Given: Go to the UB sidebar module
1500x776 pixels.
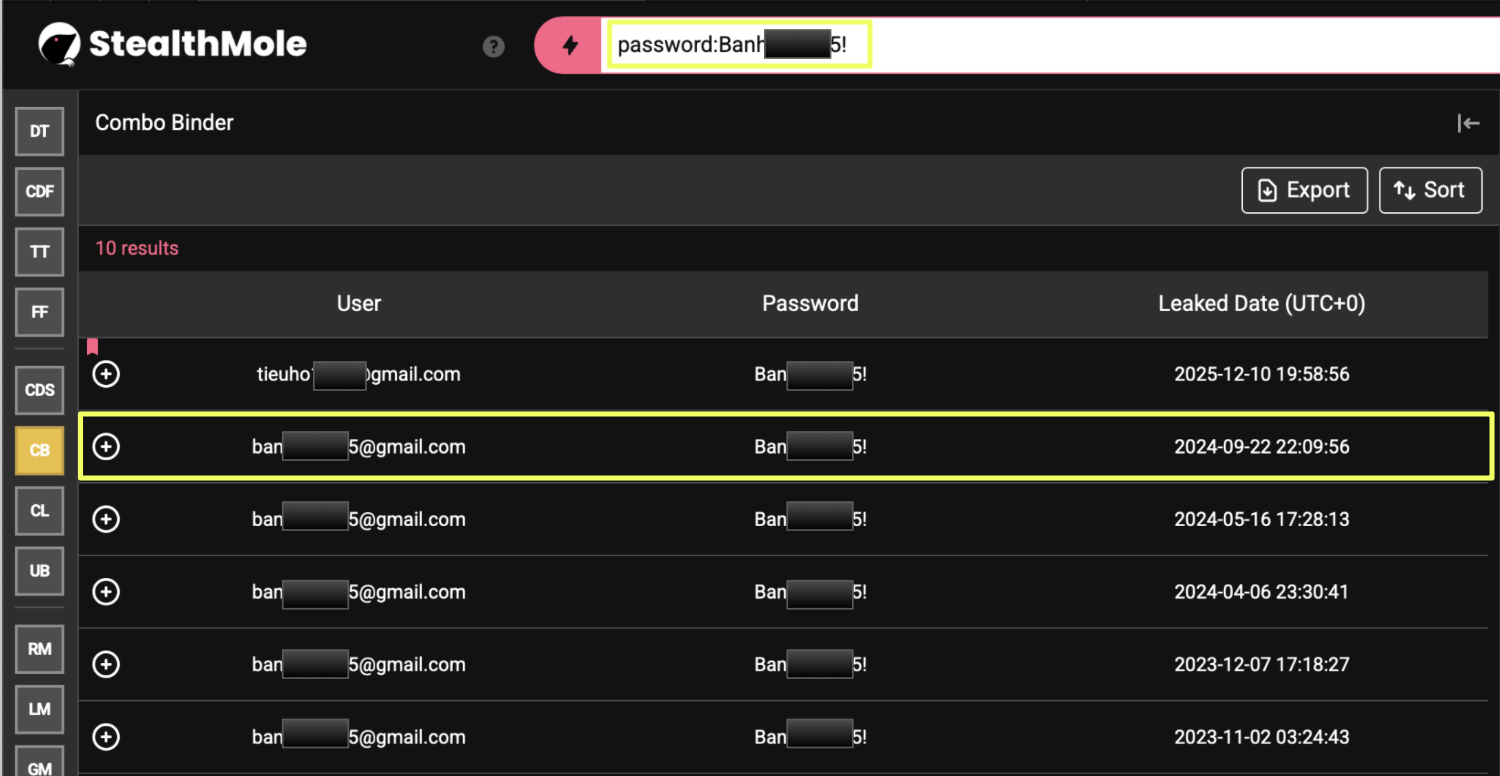Looking at the screenshot, I should pyautogui.click(x=40, y=570).
